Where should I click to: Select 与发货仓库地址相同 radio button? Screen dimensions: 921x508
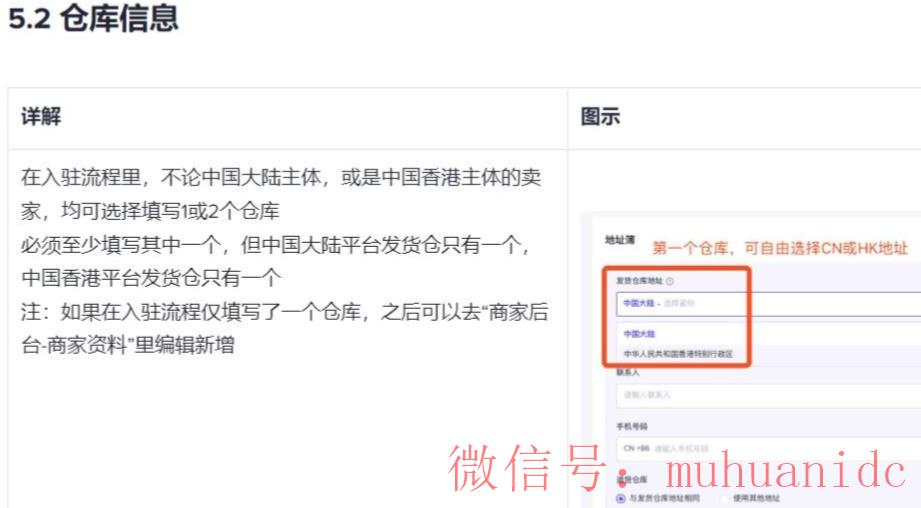(621, 497)
